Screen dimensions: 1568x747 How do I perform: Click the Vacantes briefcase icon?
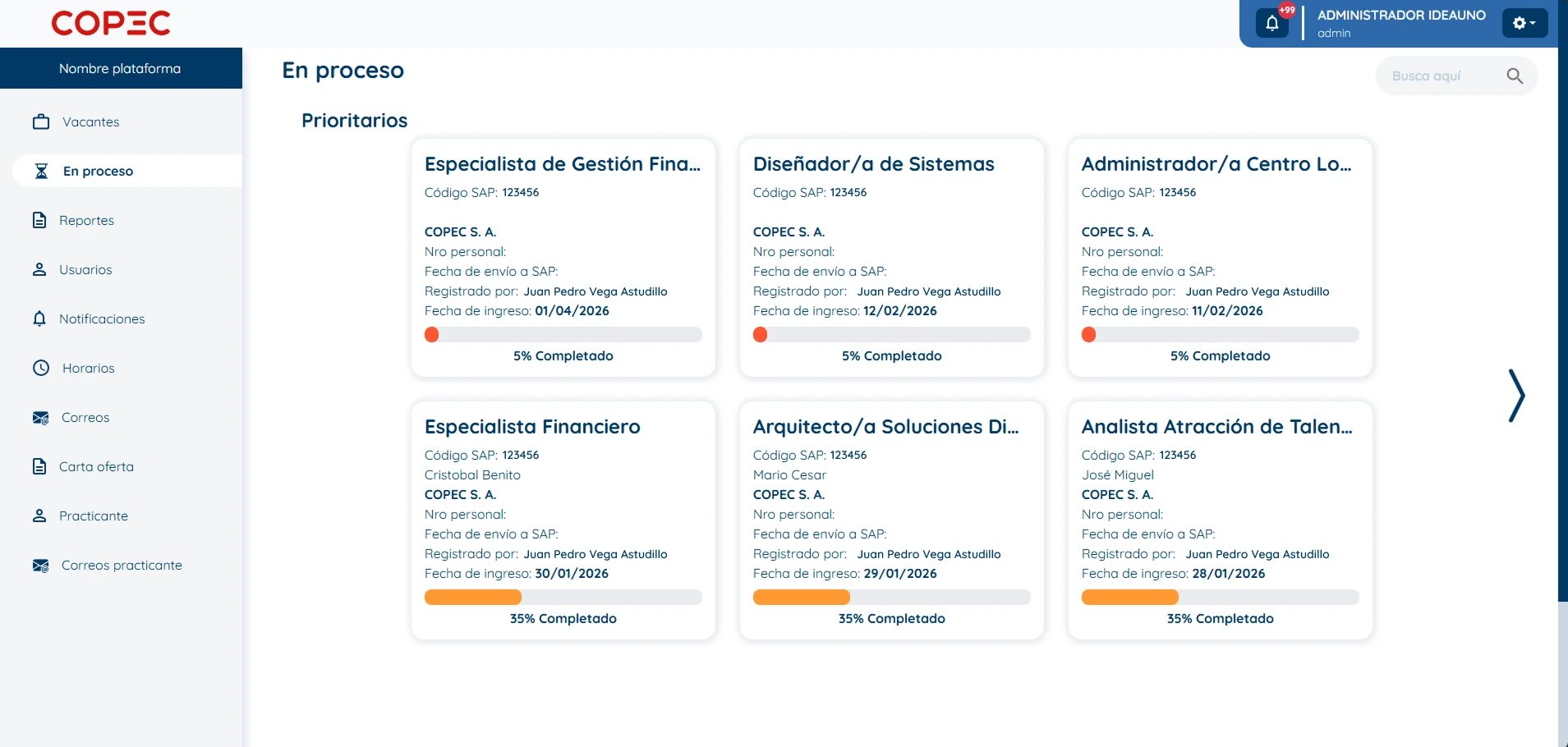[41, 121]
